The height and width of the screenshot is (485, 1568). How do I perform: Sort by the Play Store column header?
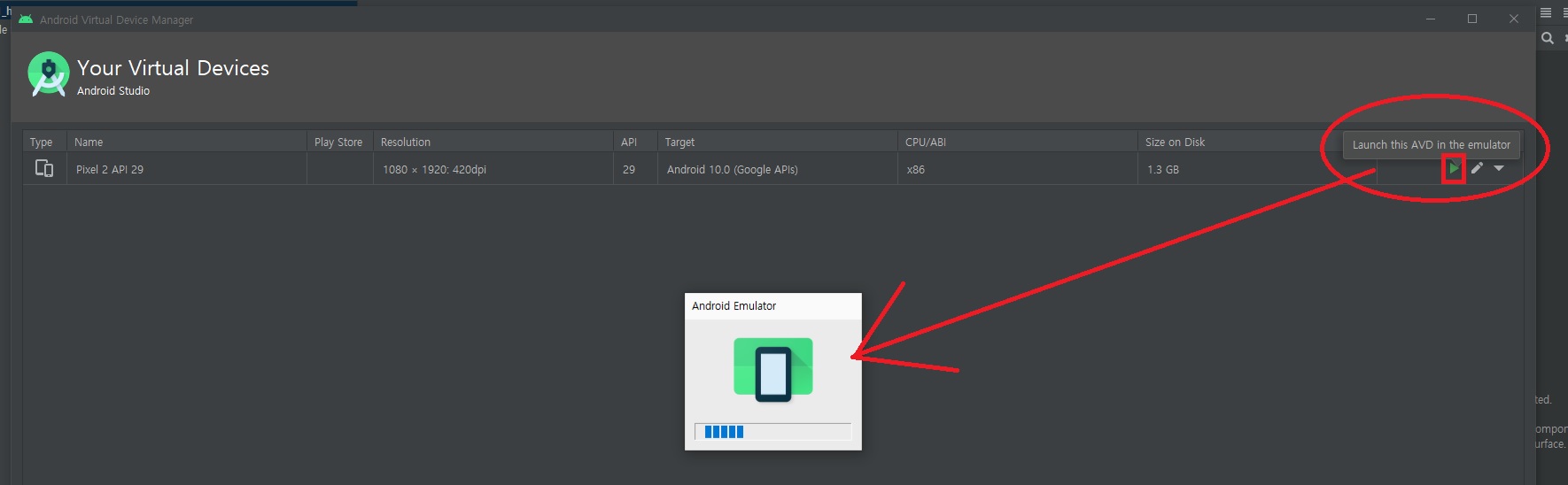[x=340, y=142]
